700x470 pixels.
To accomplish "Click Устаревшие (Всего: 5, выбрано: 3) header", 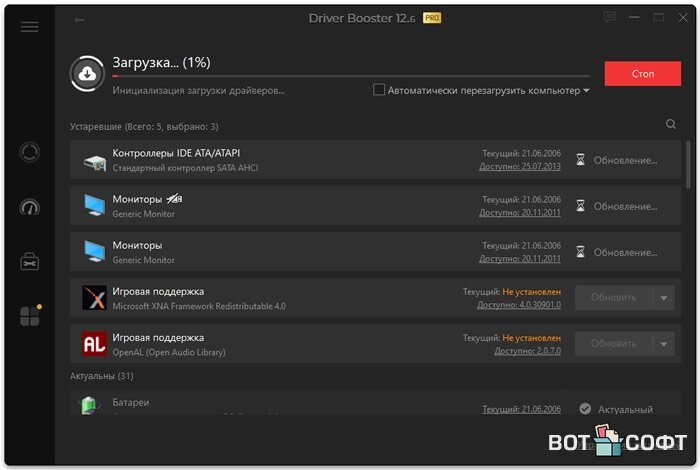I will tap(144, 127).
